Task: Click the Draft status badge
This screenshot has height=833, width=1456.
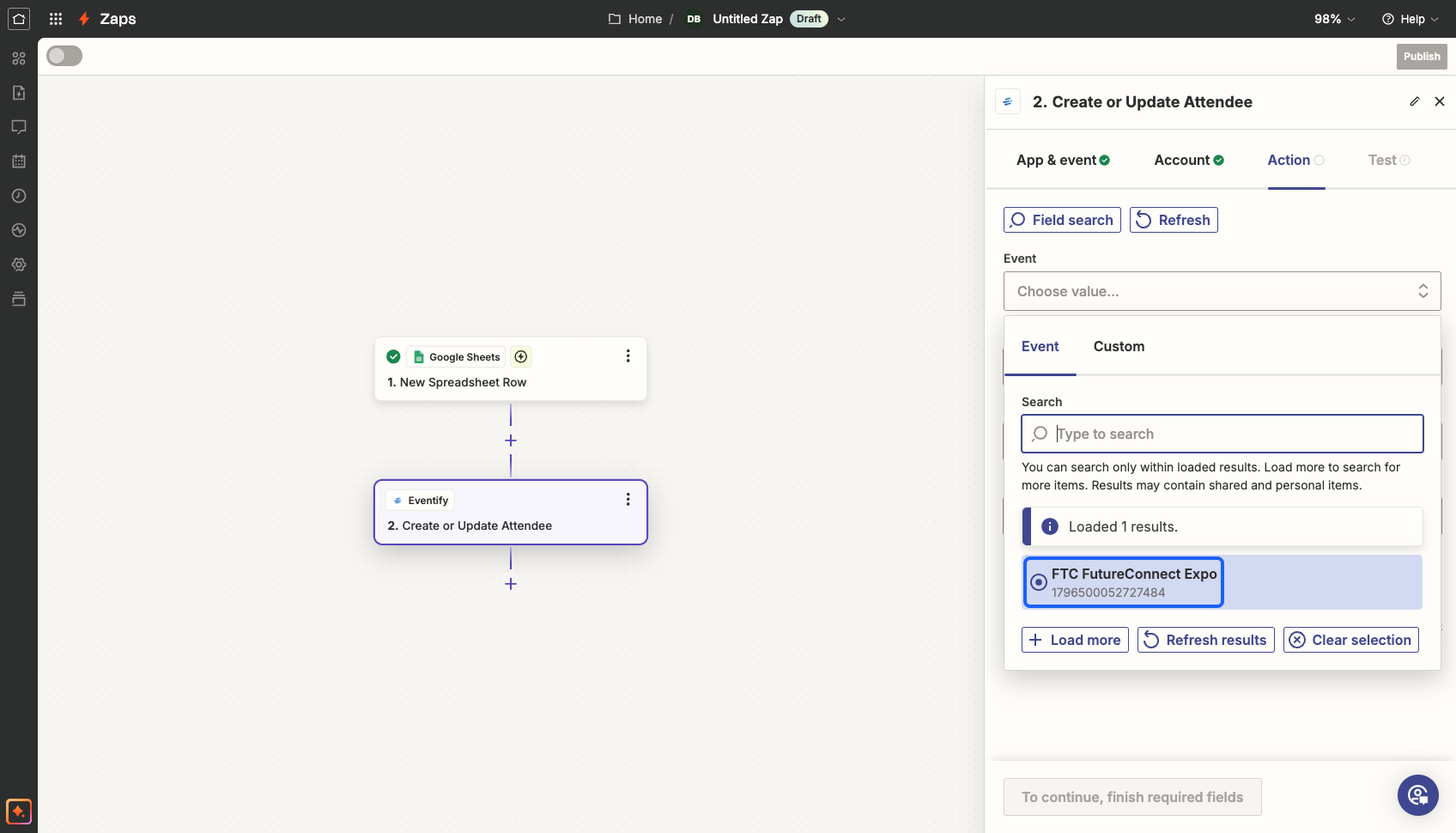Action: [809, 19]
